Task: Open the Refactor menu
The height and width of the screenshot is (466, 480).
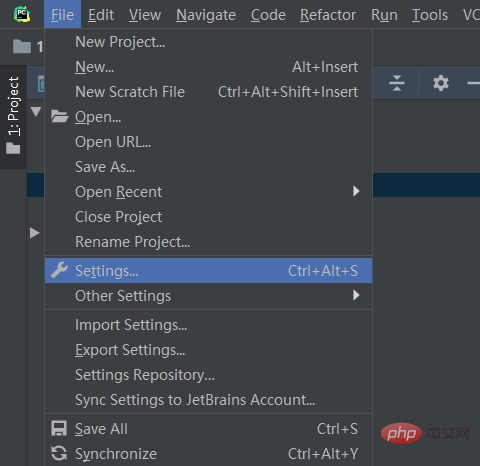Action: pos(328,15)
